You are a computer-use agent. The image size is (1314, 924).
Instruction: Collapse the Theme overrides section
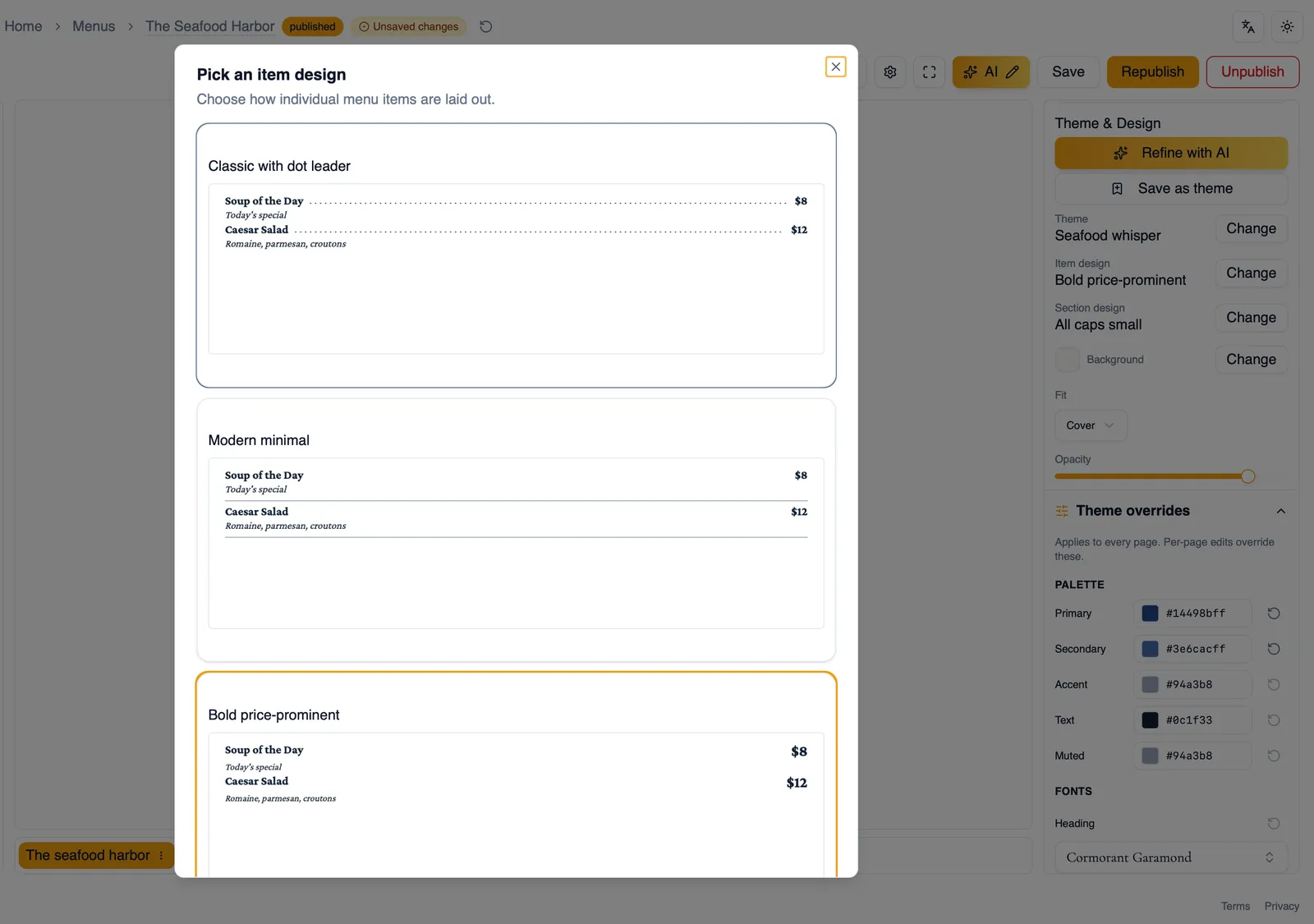pos(1280,511)
